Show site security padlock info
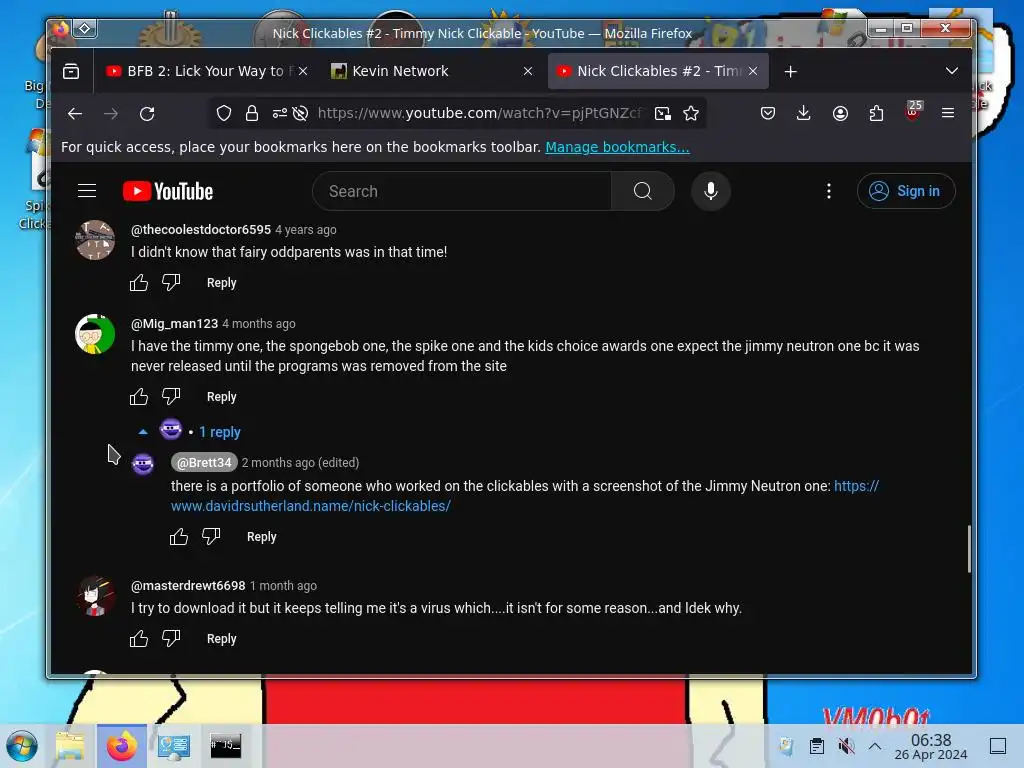 click(x=251, y=114)
